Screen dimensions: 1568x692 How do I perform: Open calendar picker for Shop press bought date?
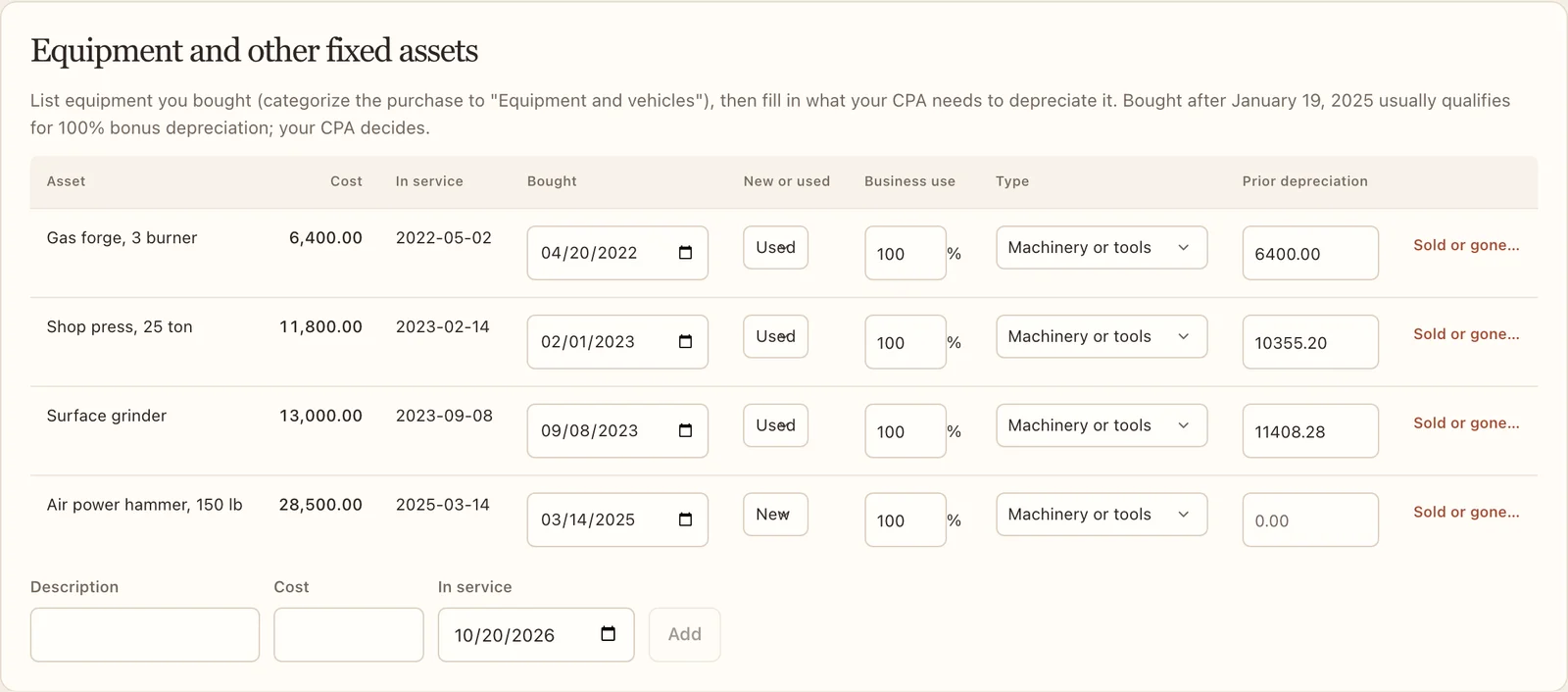point(685,342)
